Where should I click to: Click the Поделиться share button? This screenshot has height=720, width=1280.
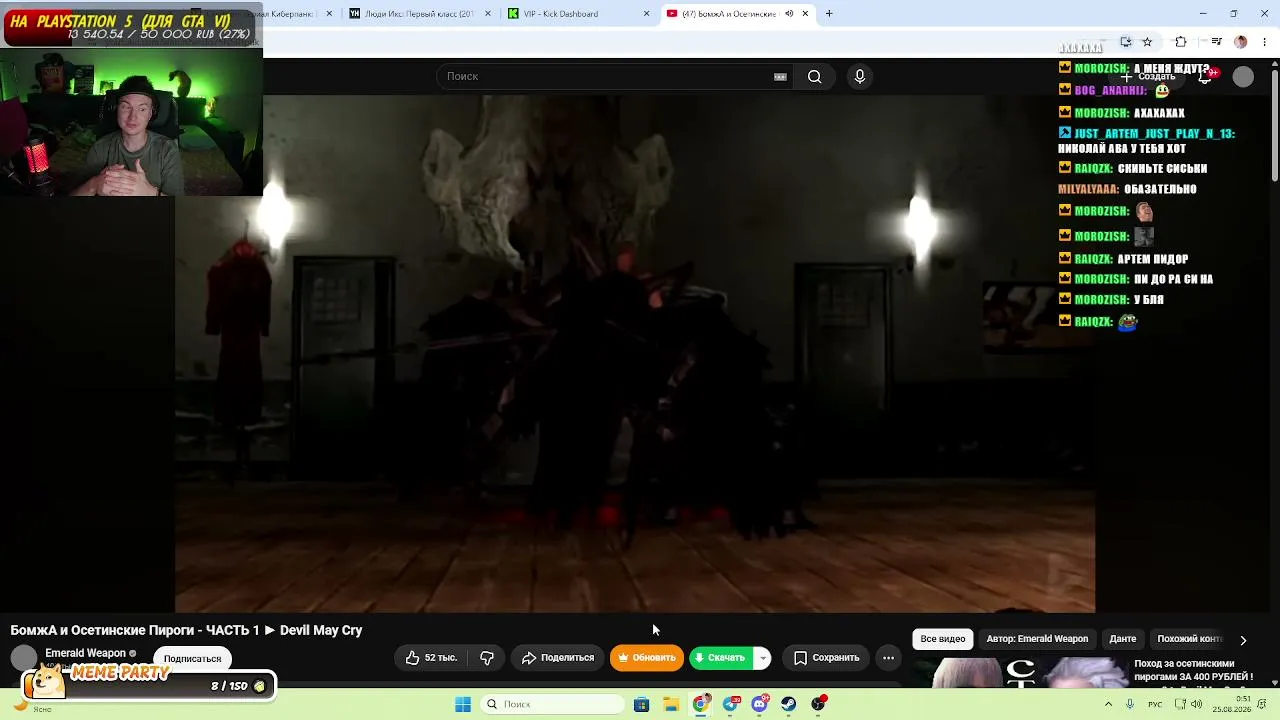coord(558,658)
